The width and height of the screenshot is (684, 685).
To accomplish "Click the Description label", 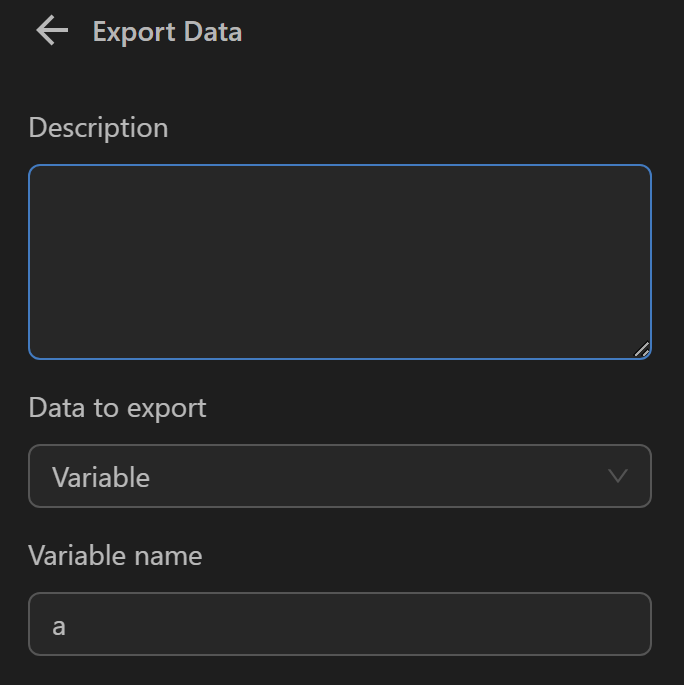I will (98, 128).
